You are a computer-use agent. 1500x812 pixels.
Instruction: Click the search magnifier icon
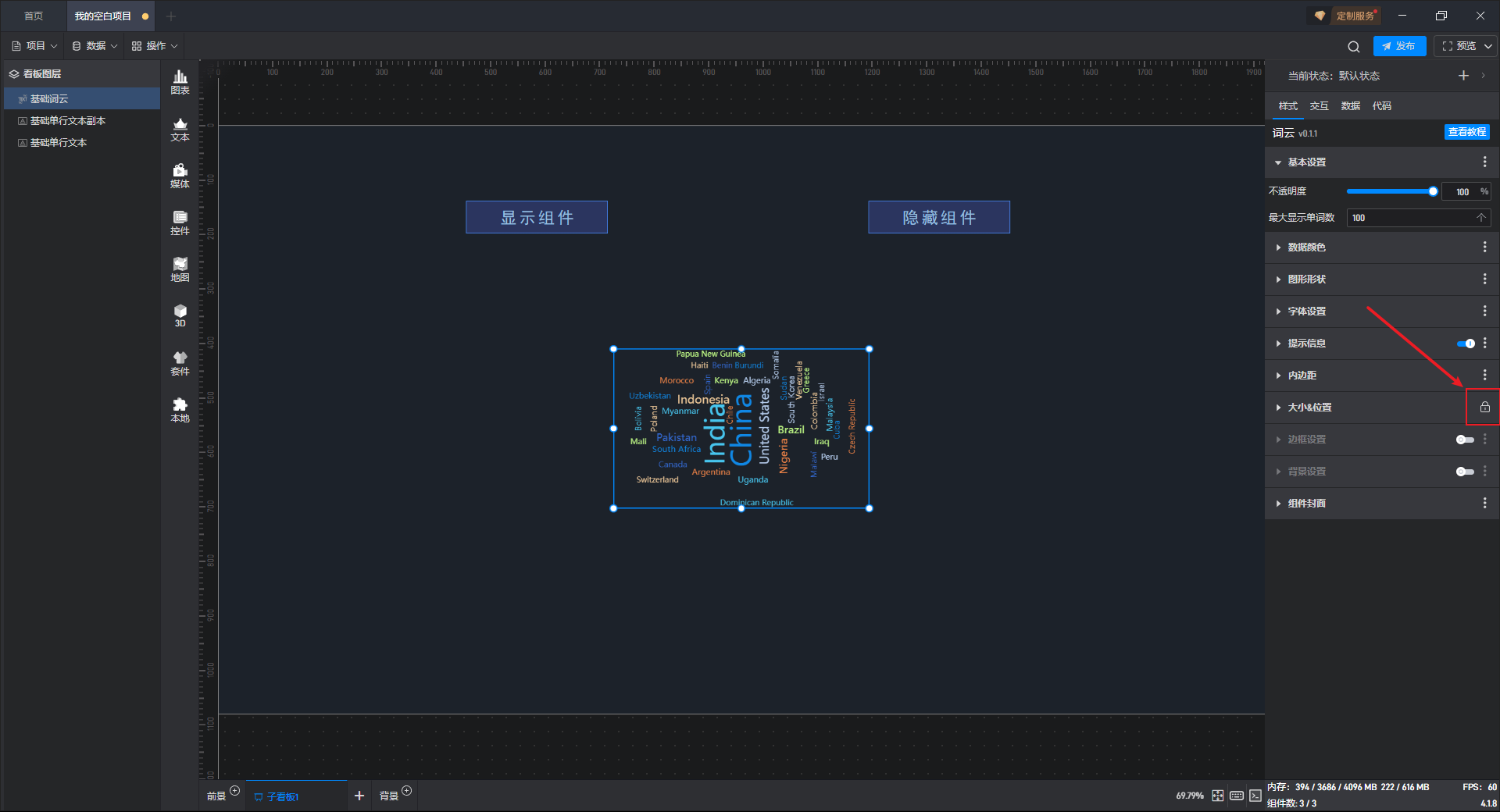click(1354, 47)
